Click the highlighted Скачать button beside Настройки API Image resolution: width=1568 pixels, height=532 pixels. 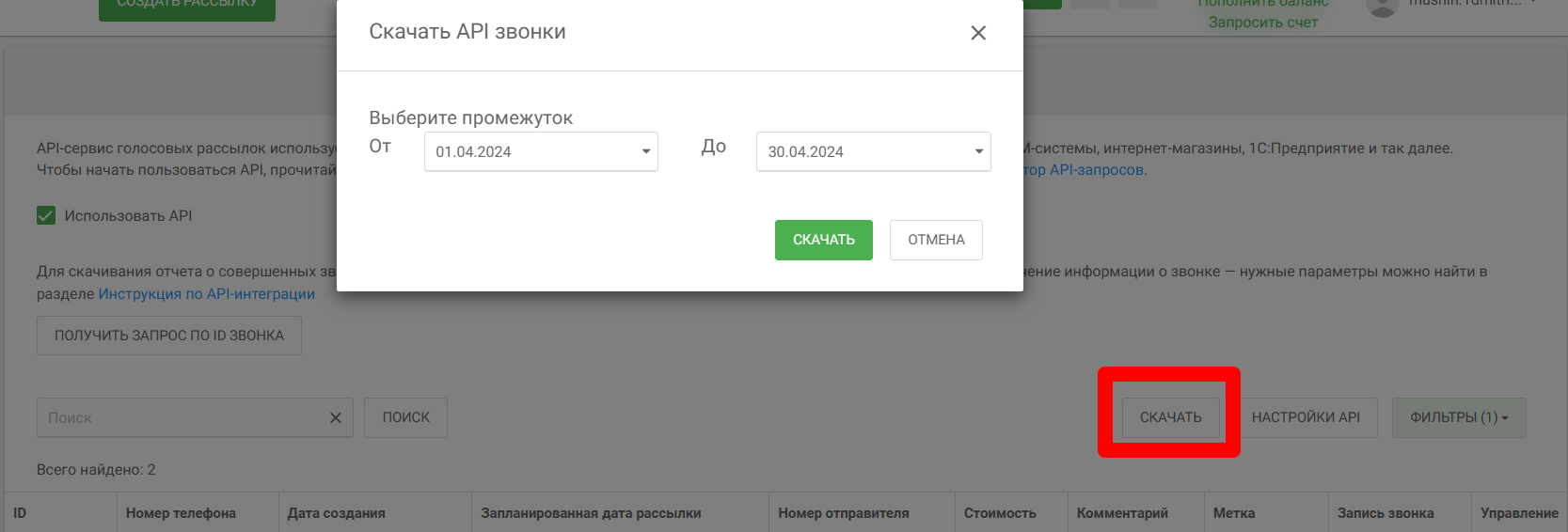pos(1170,417)
